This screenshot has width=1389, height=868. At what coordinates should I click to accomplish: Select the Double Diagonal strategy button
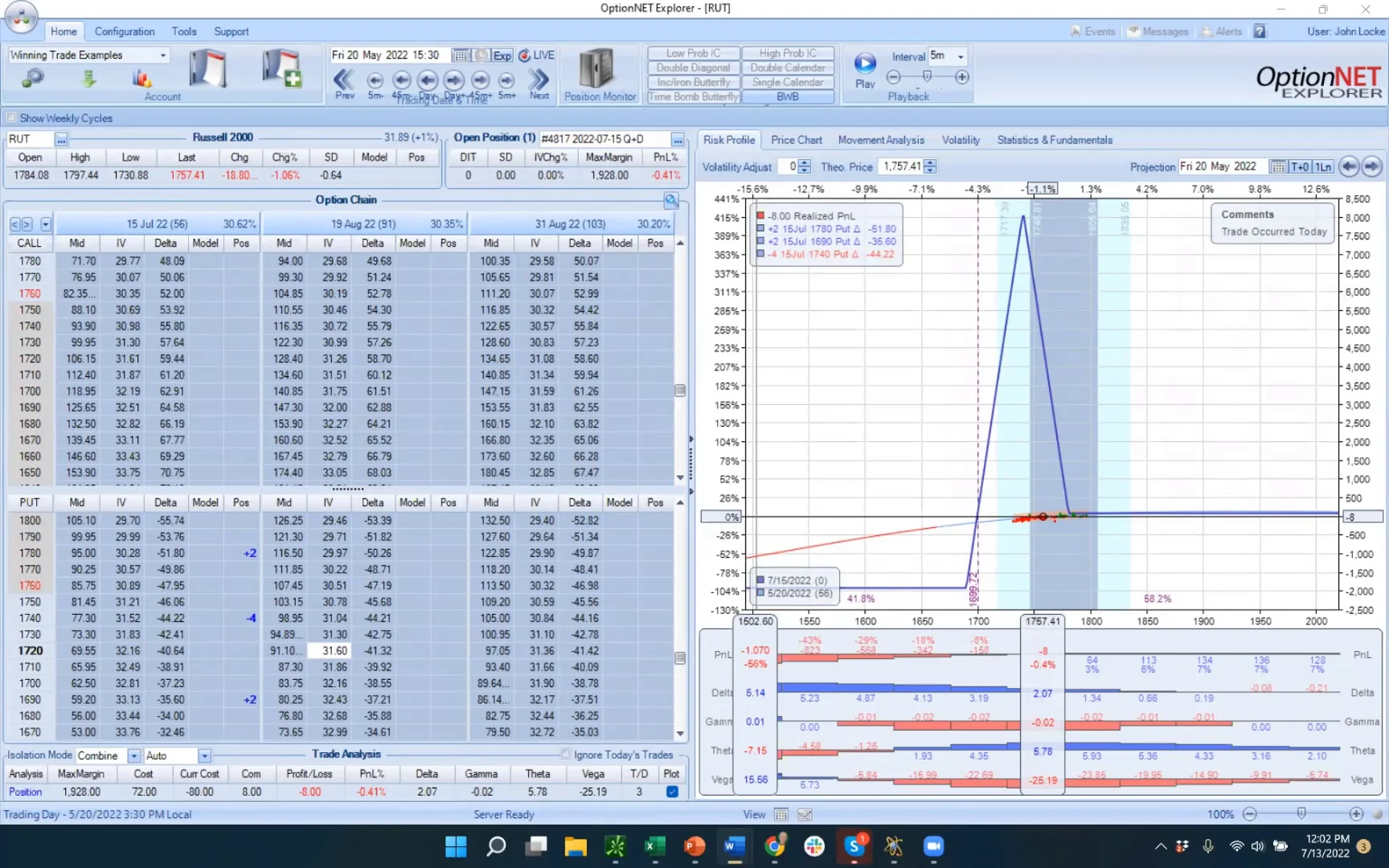(694, 68)
